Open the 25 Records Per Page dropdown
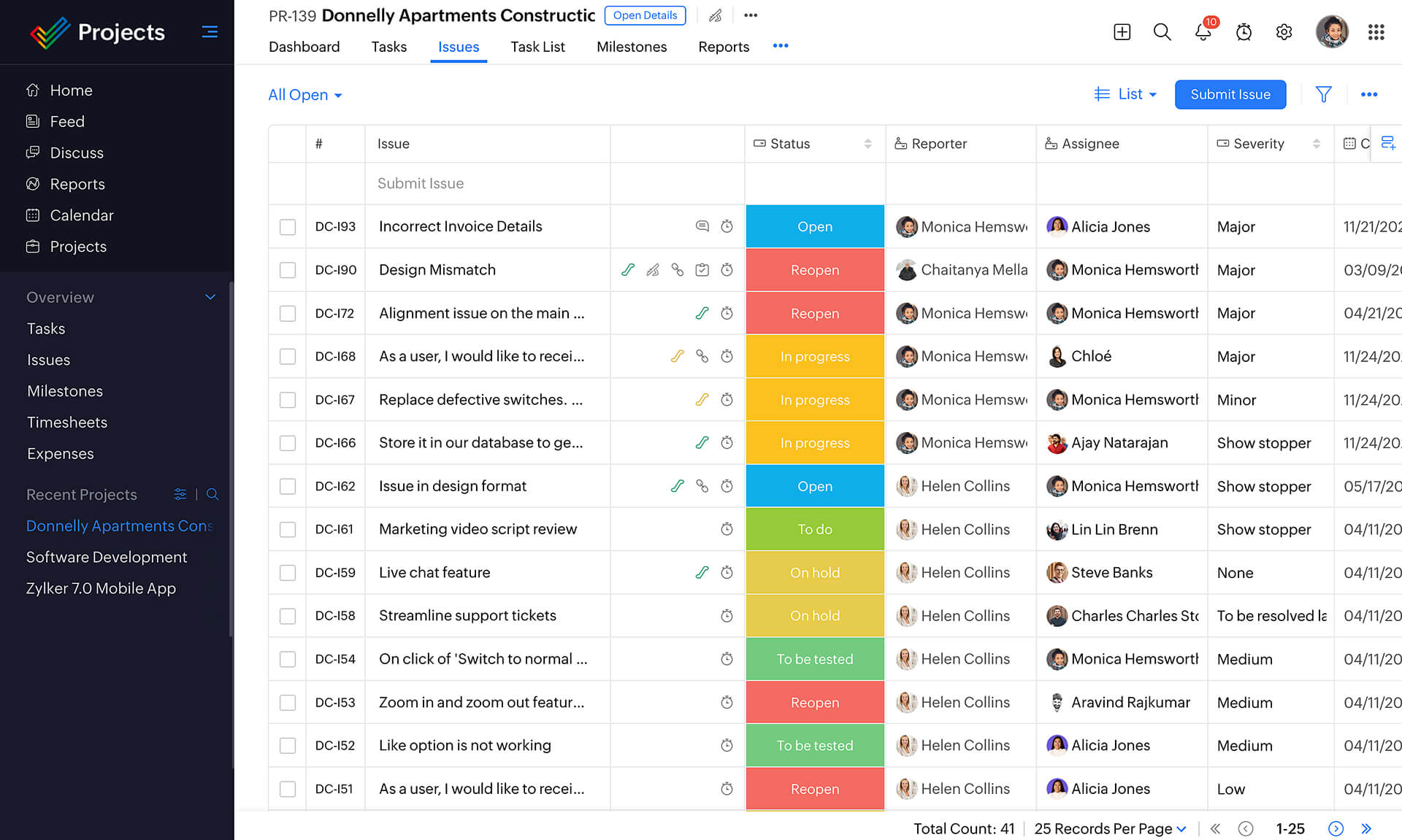The image size is (1402, 840). 1109,828
